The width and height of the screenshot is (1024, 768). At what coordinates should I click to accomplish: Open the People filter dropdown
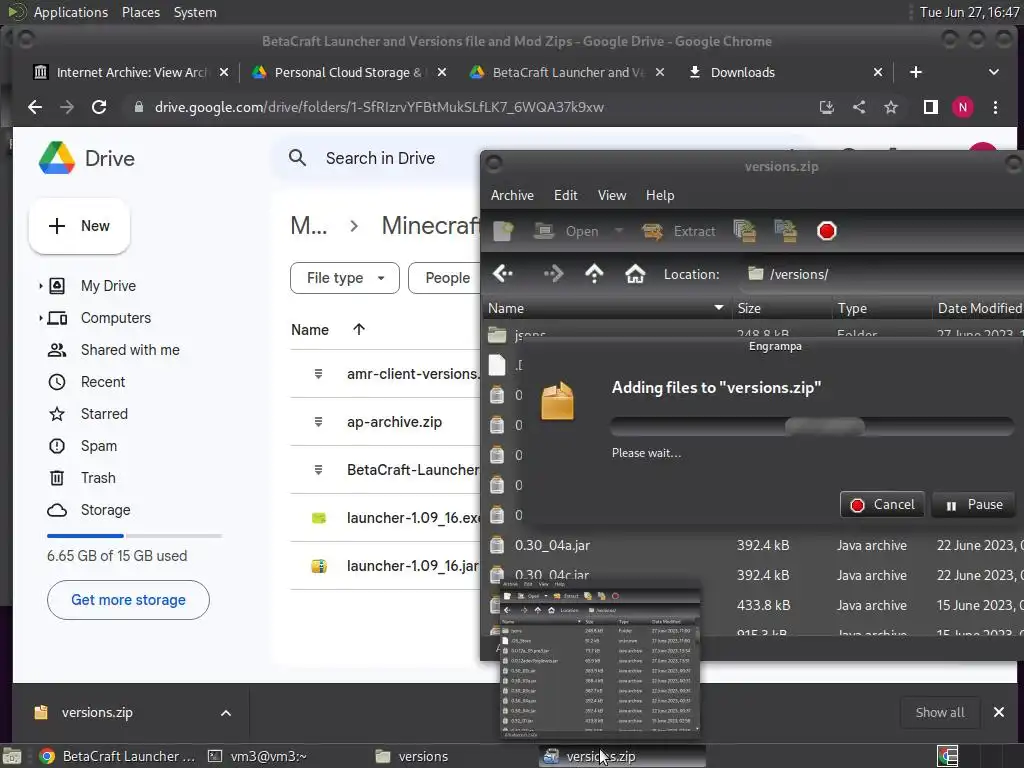[447, 278]
